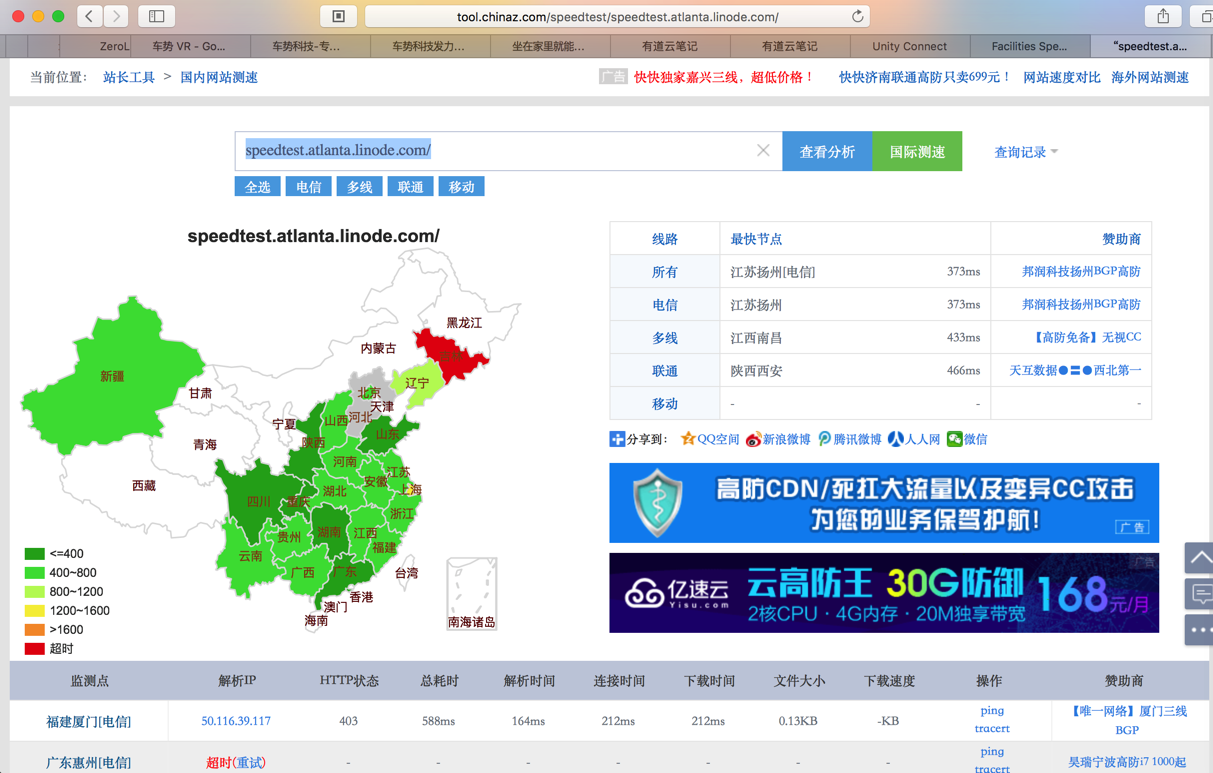The image size is (1213, 773).
Task: Click 新疆 region on the map
Action: (x=112, y=377)
